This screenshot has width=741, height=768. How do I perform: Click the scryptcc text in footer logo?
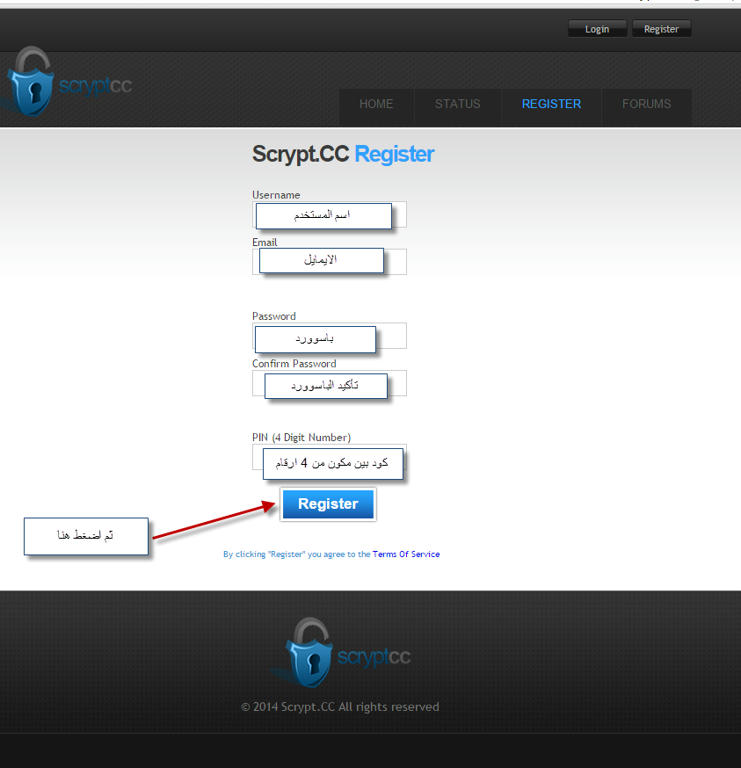tap(374, 657)
